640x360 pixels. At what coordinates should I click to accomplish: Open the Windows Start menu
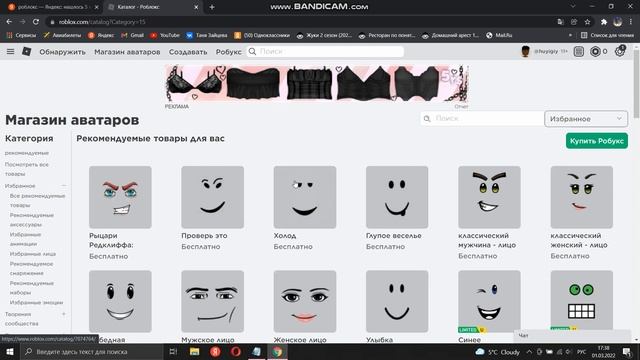(x=9, y=351)
